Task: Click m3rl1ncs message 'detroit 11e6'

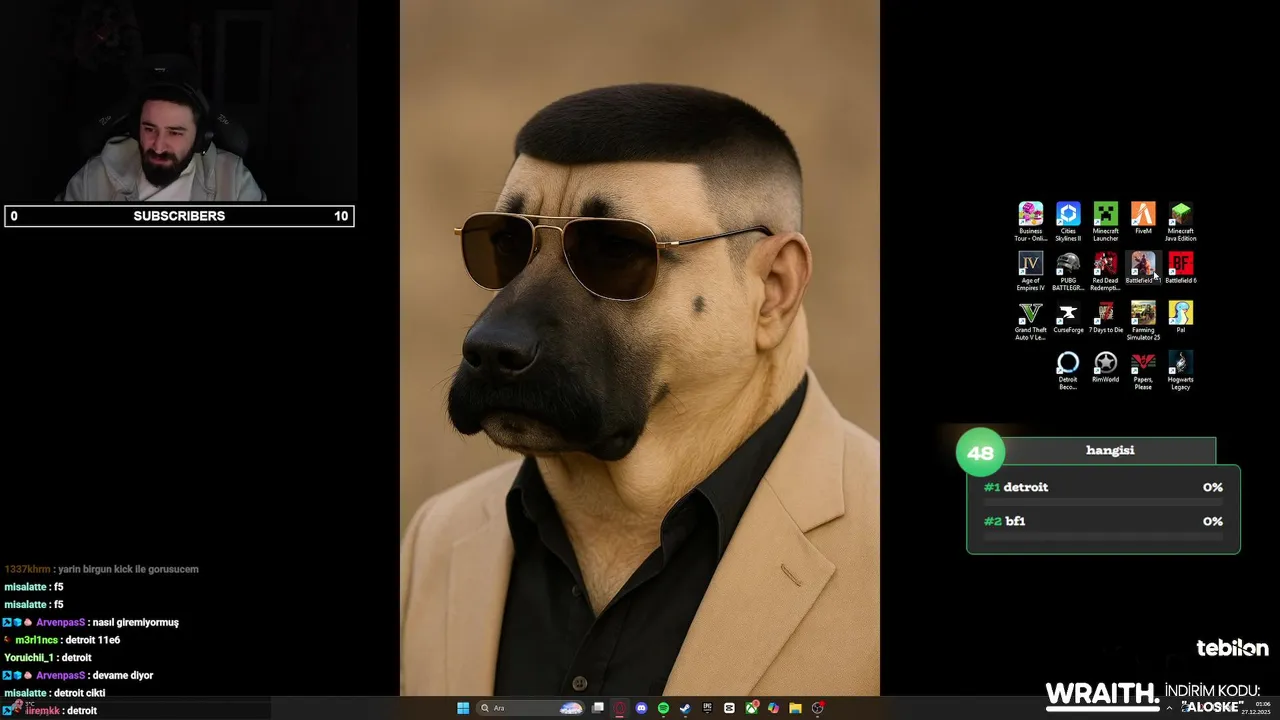Action: 93,640
